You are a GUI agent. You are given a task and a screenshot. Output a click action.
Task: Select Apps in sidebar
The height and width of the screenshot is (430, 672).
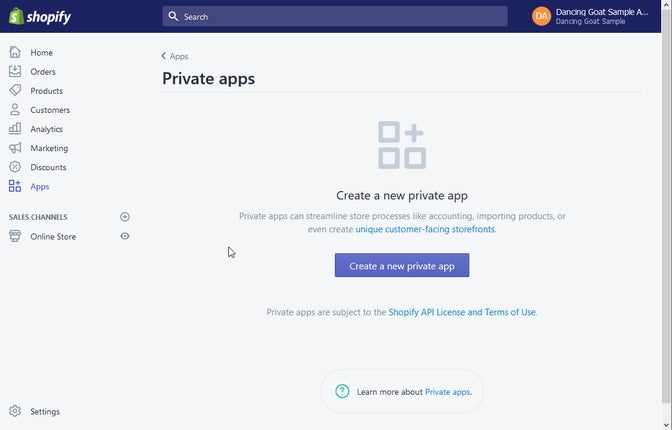click(40, 186)
